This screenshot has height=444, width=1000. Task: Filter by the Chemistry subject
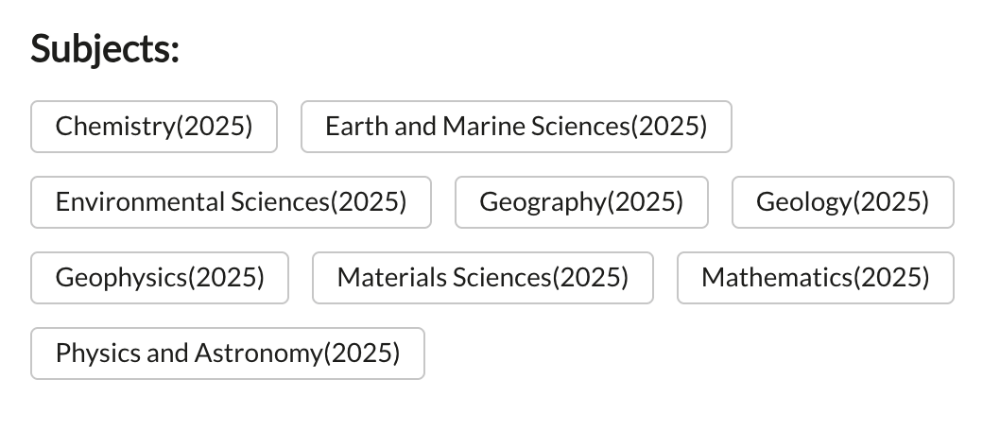tap(154, 127)
